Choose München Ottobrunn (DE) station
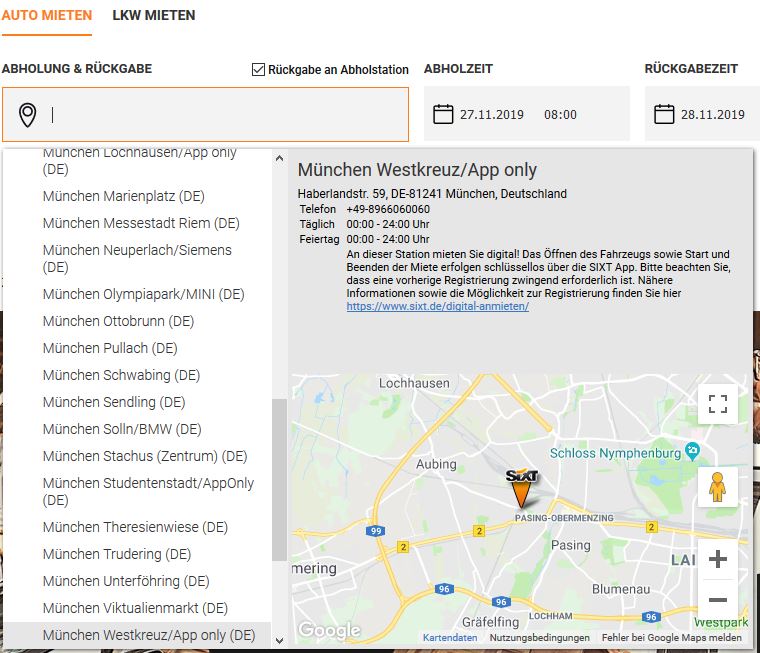The height and width of the screenshot is (653, 760). click(137, 321)
